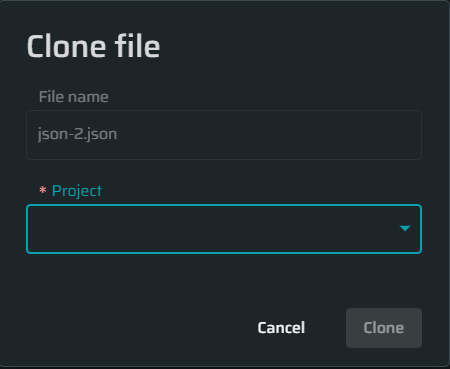The width and height of the screenshot is (450, 369).
Task: Dismiss the dialog using Cancel
Action: [281, 328]
